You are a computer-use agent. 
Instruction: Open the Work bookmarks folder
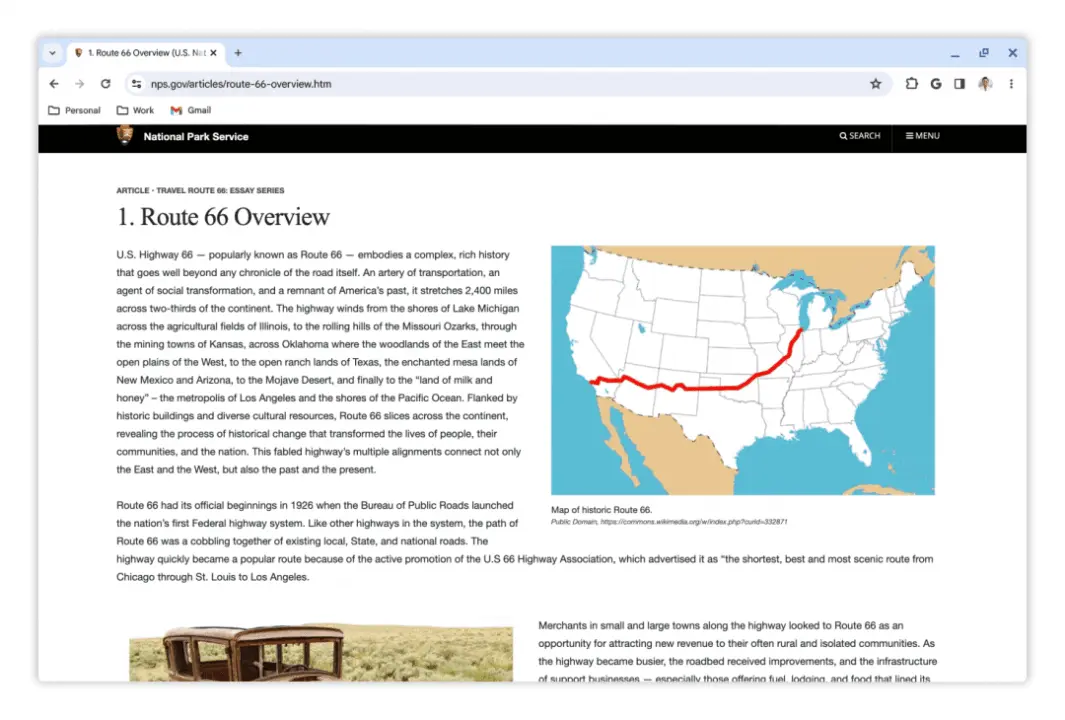click(x=136, y=110)
